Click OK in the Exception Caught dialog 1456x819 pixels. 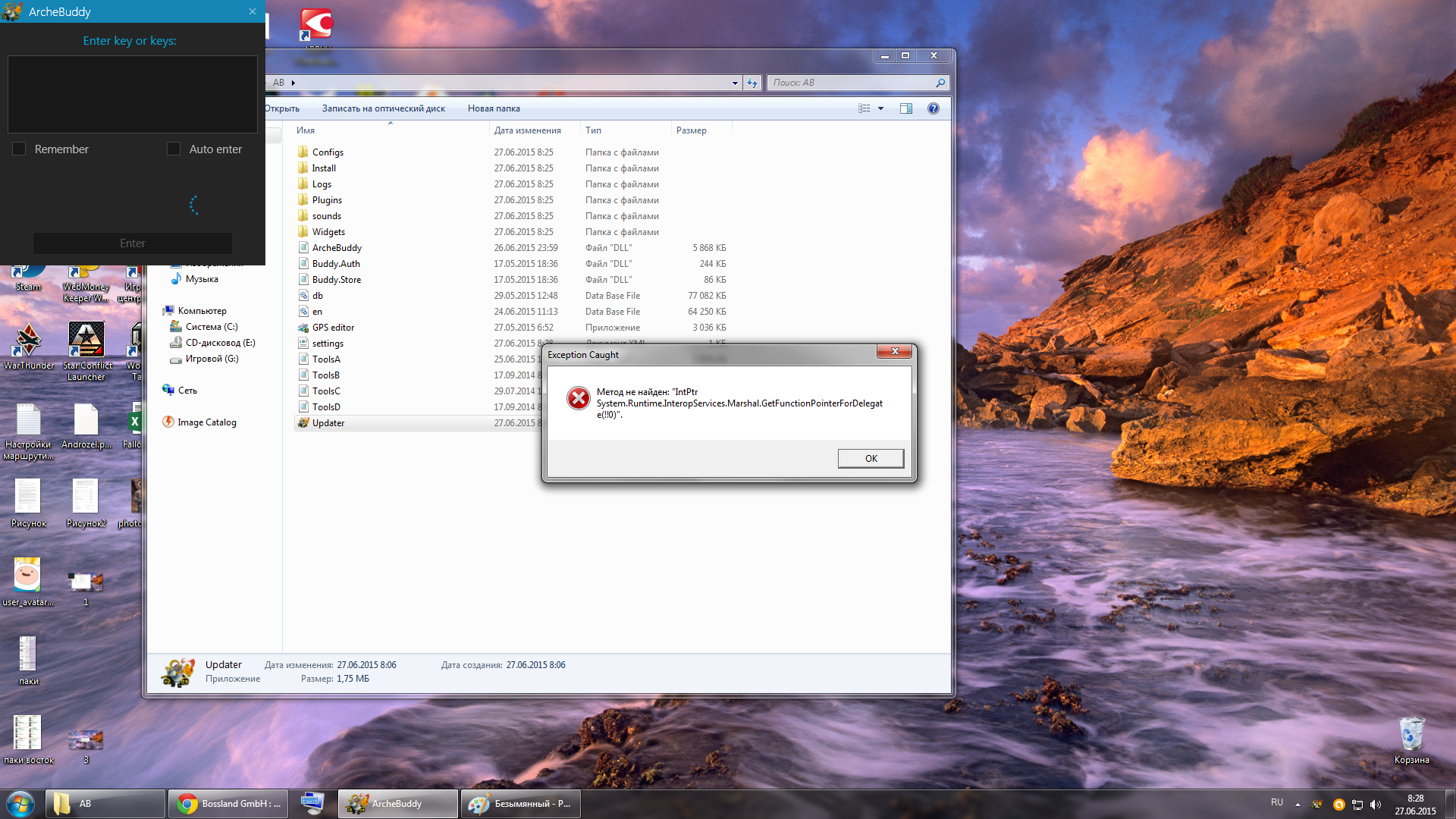point(871,458)
